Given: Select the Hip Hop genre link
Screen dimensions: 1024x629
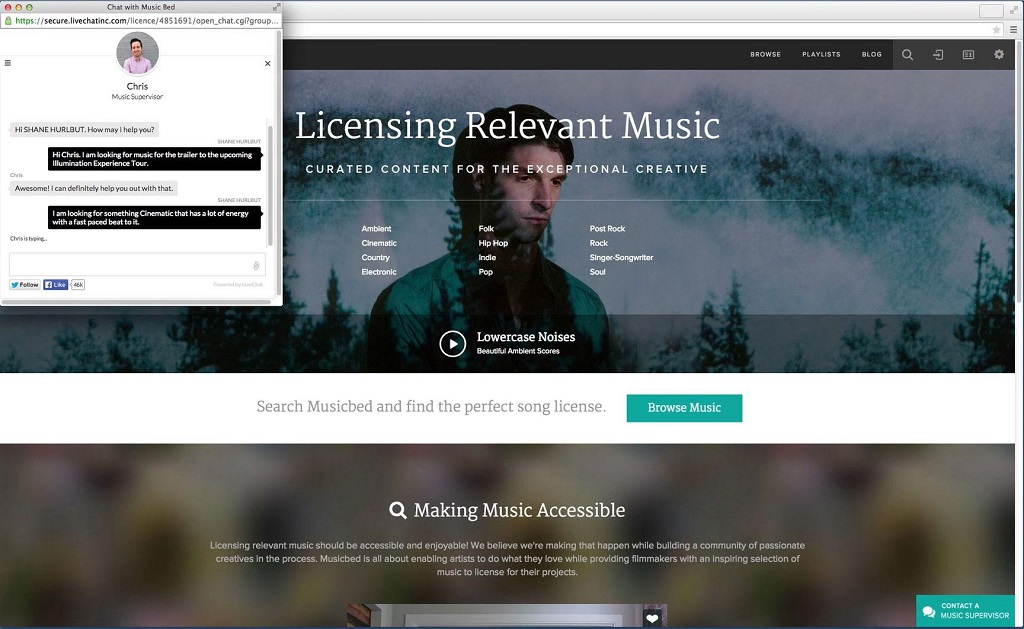Looking at the screenshot, I should pos(493,243).
